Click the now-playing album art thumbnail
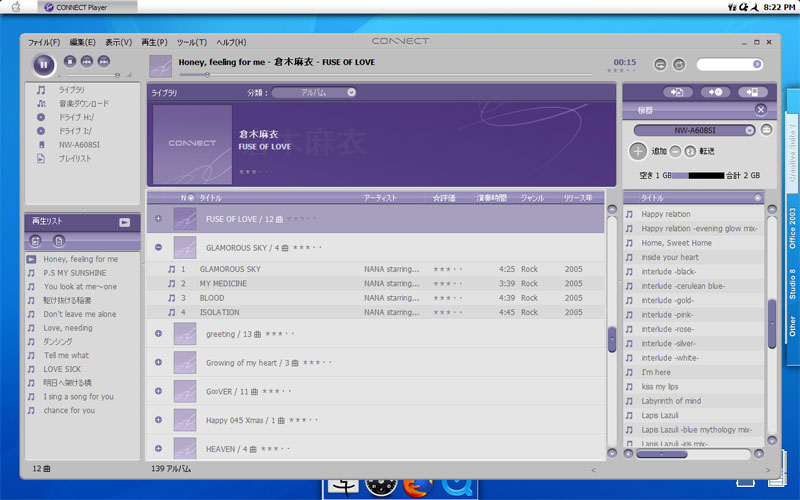This screenshot has height=500, width=800. click(160, 66)
